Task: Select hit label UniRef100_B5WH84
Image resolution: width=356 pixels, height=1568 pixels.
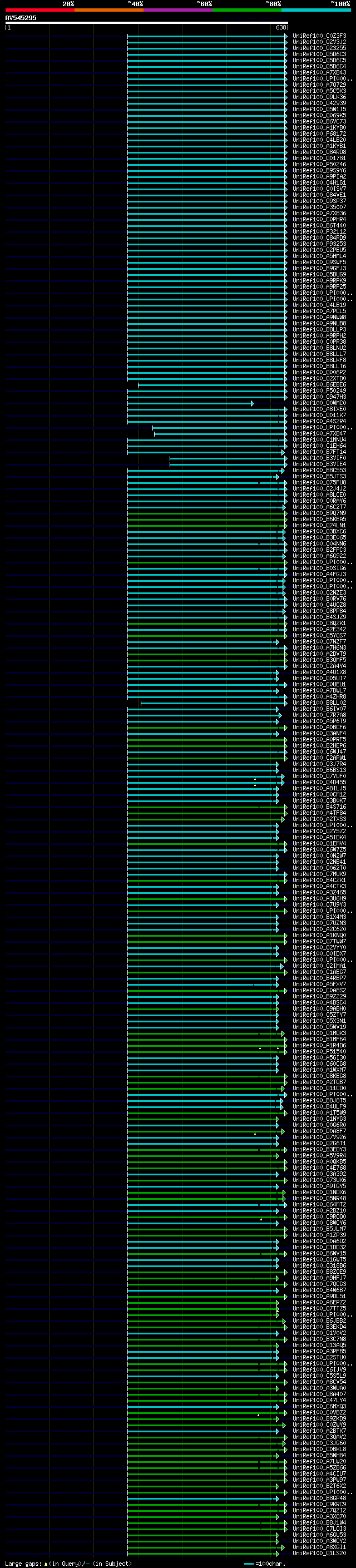Action: (319, 1456)
